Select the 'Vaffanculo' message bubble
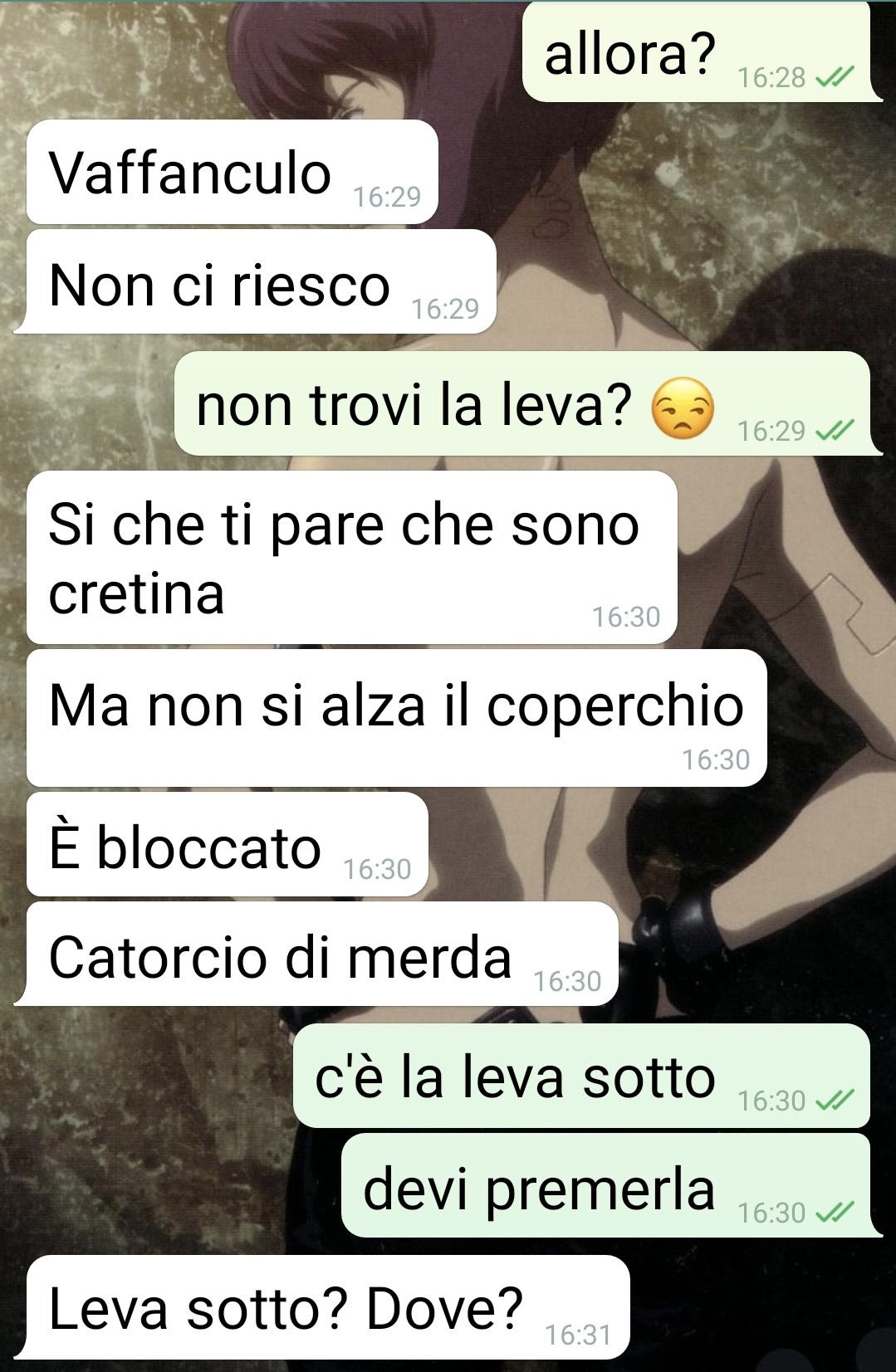The height and width of the screenshot is (1372, 896). pyautogui.click(x=232, y=172)
